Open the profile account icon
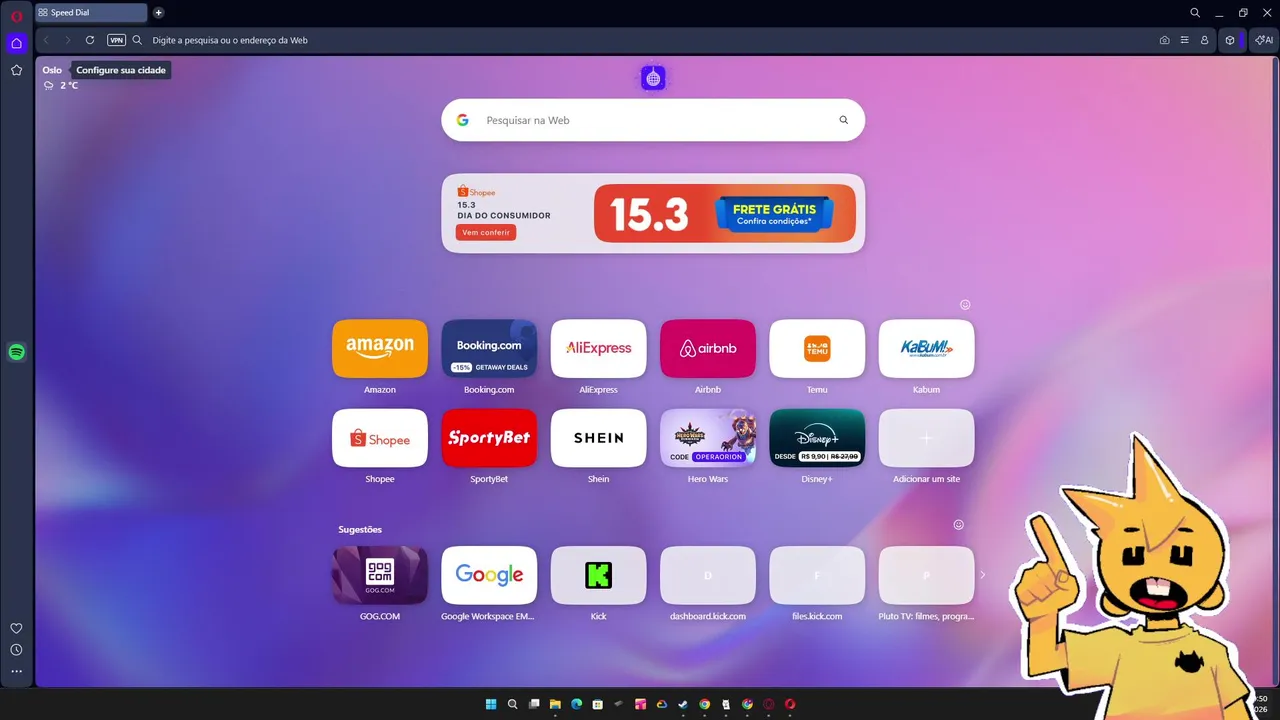Screen dimensions: 1280x720 1204,40
